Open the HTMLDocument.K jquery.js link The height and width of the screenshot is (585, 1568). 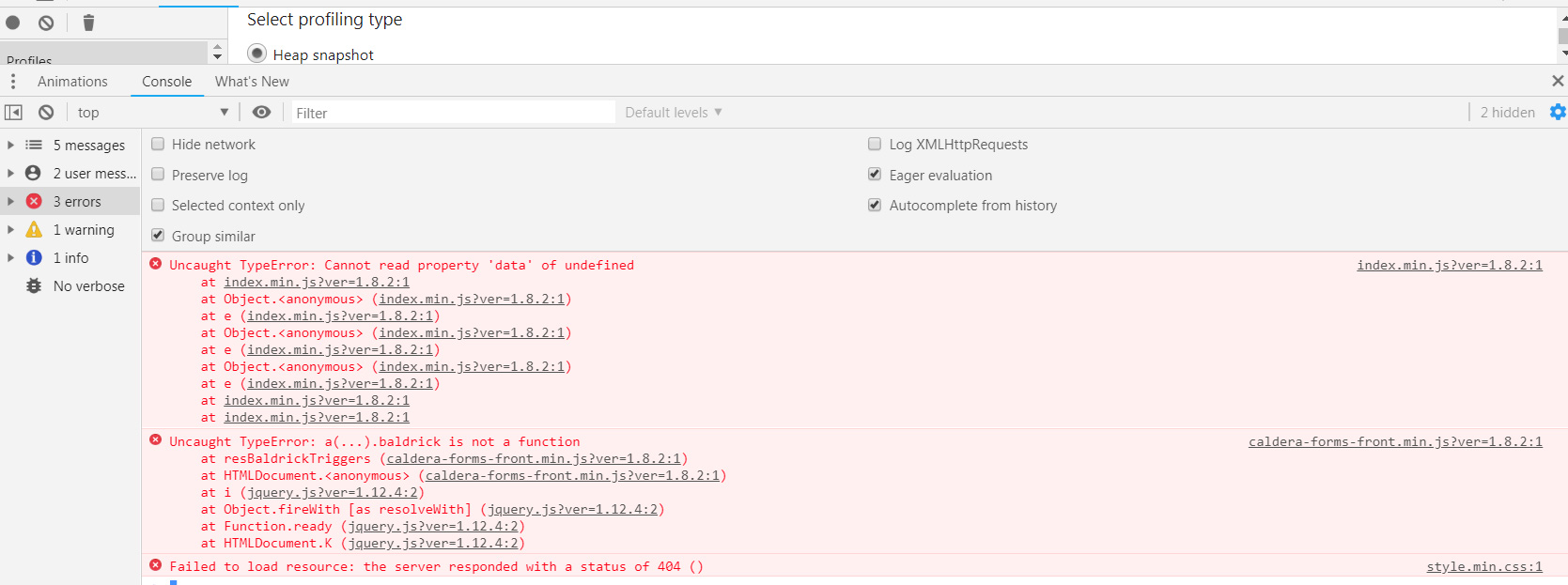(x=433, y=543)
